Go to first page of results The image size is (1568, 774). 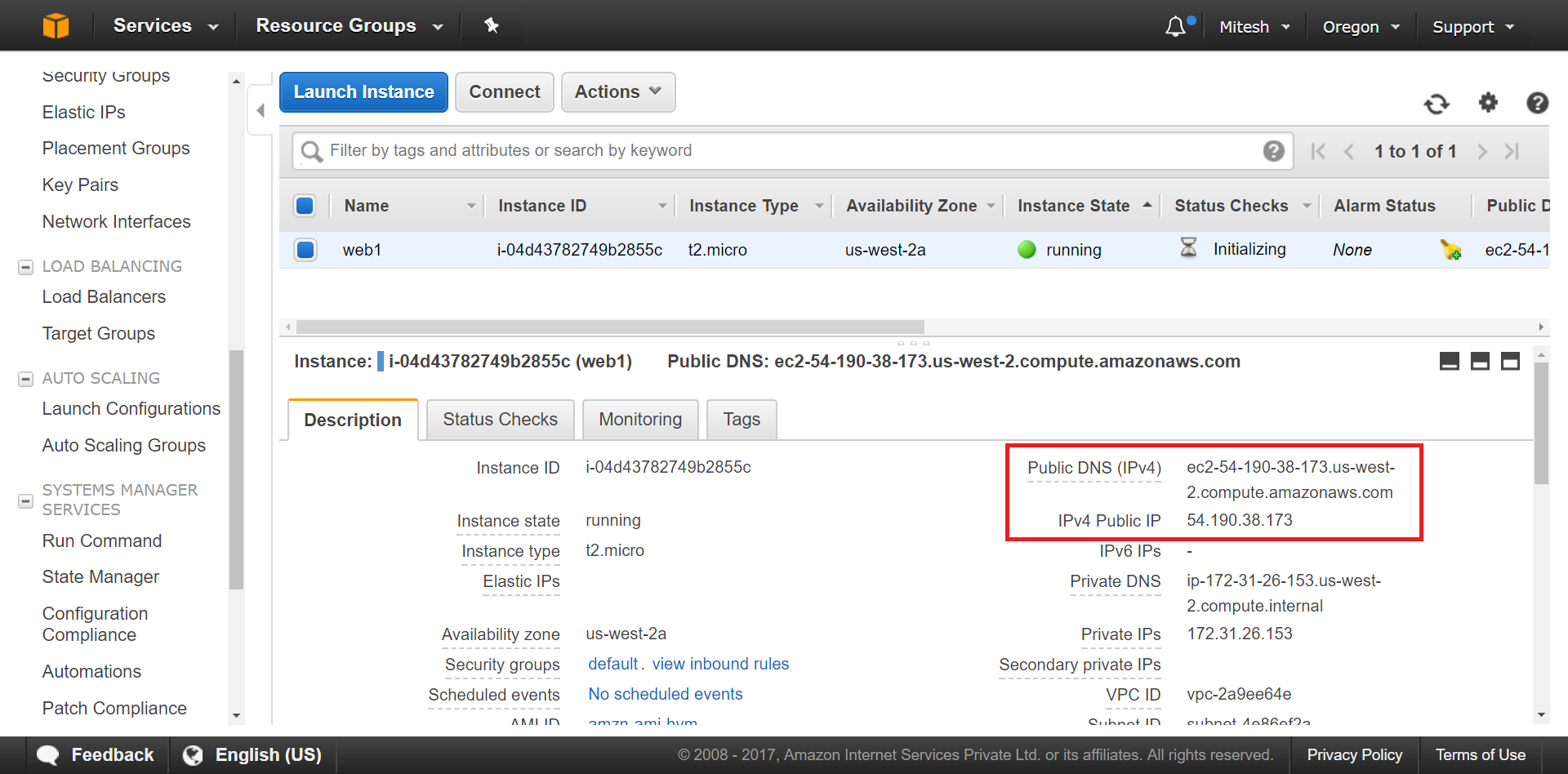(x=1317, y=151)
